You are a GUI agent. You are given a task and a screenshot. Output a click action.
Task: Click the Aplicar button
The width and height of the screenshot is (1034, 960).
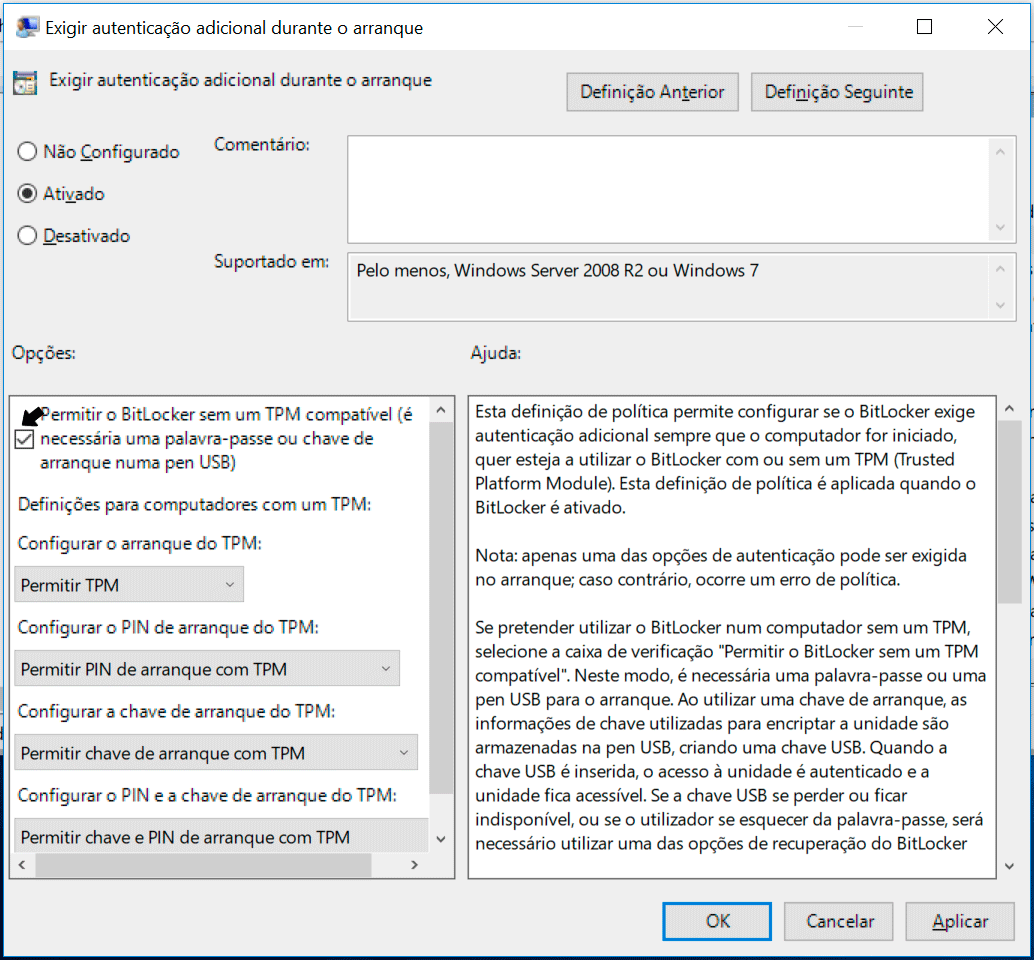960,921
